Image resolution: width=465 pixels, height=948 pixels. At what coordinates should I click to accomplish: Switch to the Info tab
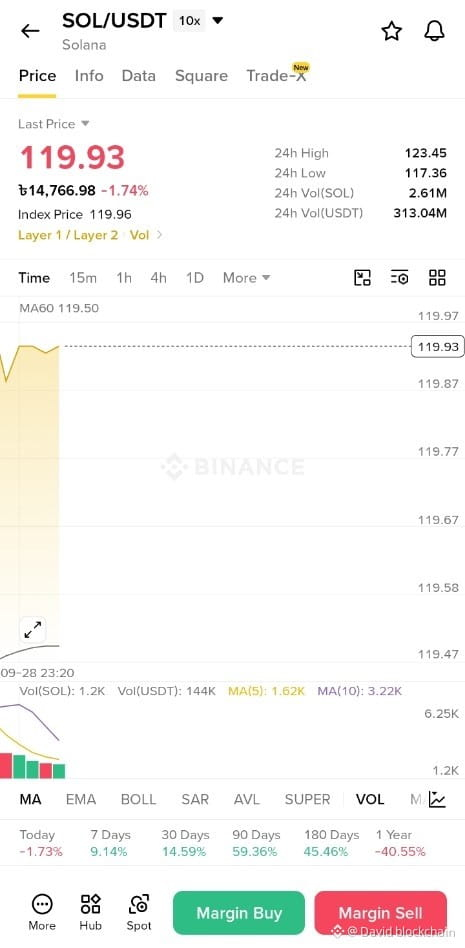click(x=89, y=76)
